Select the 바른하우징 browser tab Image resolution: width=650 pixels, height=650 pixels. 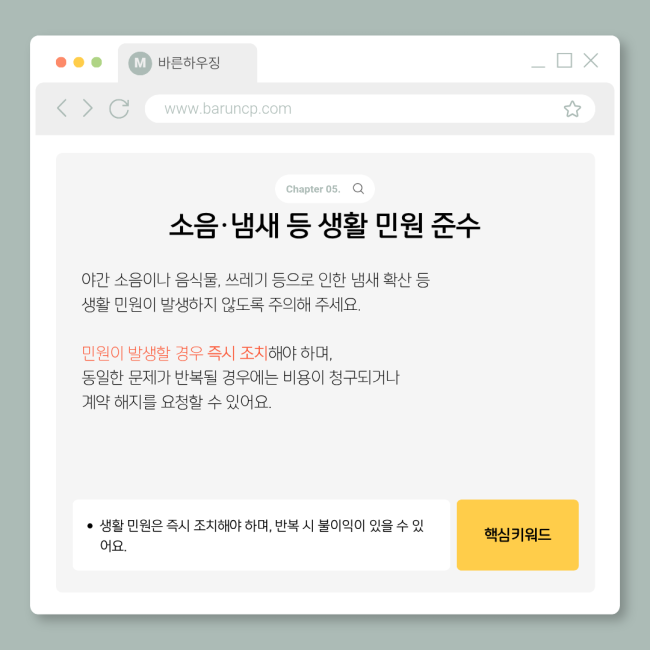pyautogui.click(x=187, y=63)
